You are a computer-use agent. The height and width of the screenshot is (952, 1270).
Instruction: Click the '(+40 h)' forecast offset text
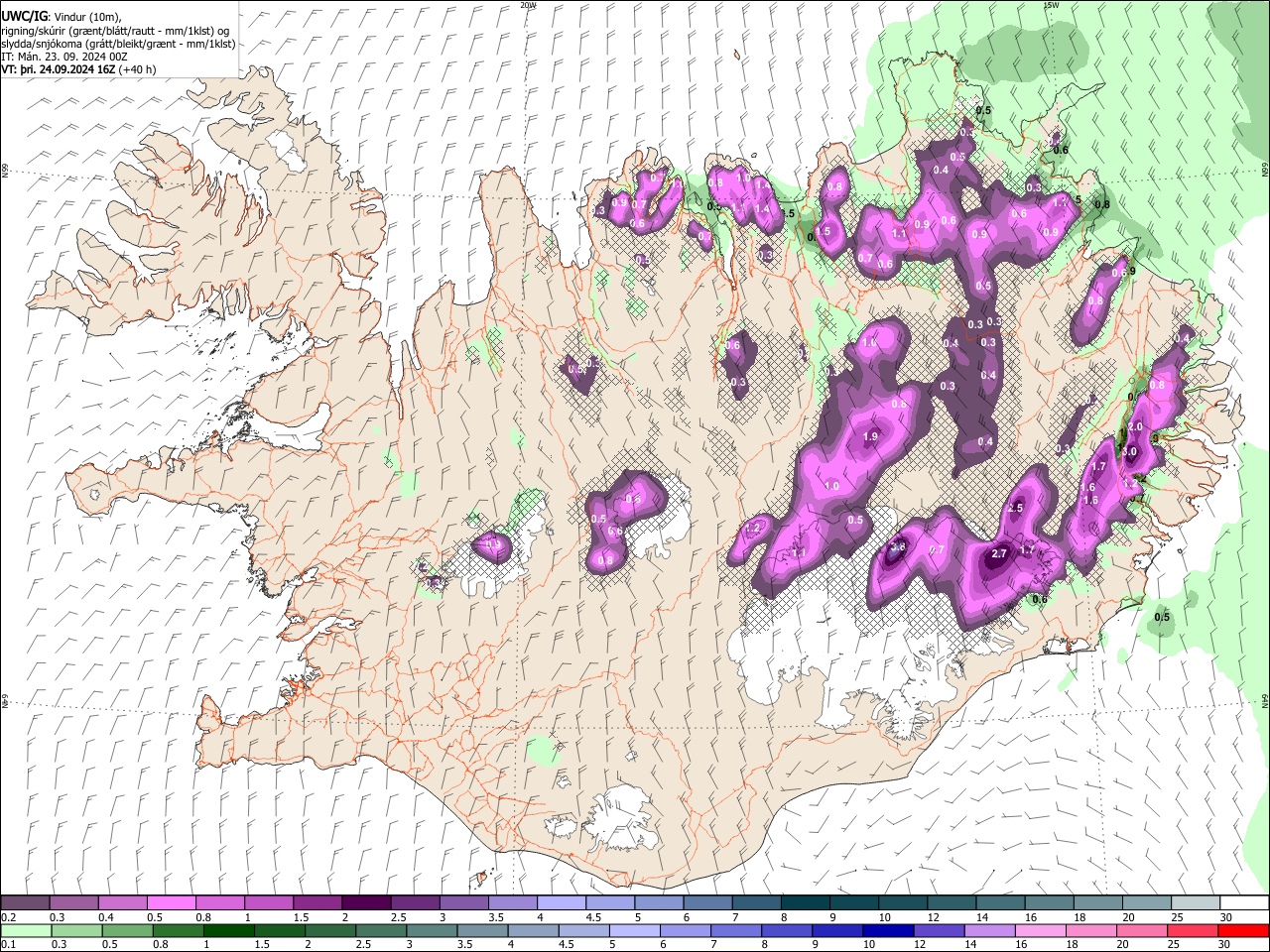[x=137, y=70]
